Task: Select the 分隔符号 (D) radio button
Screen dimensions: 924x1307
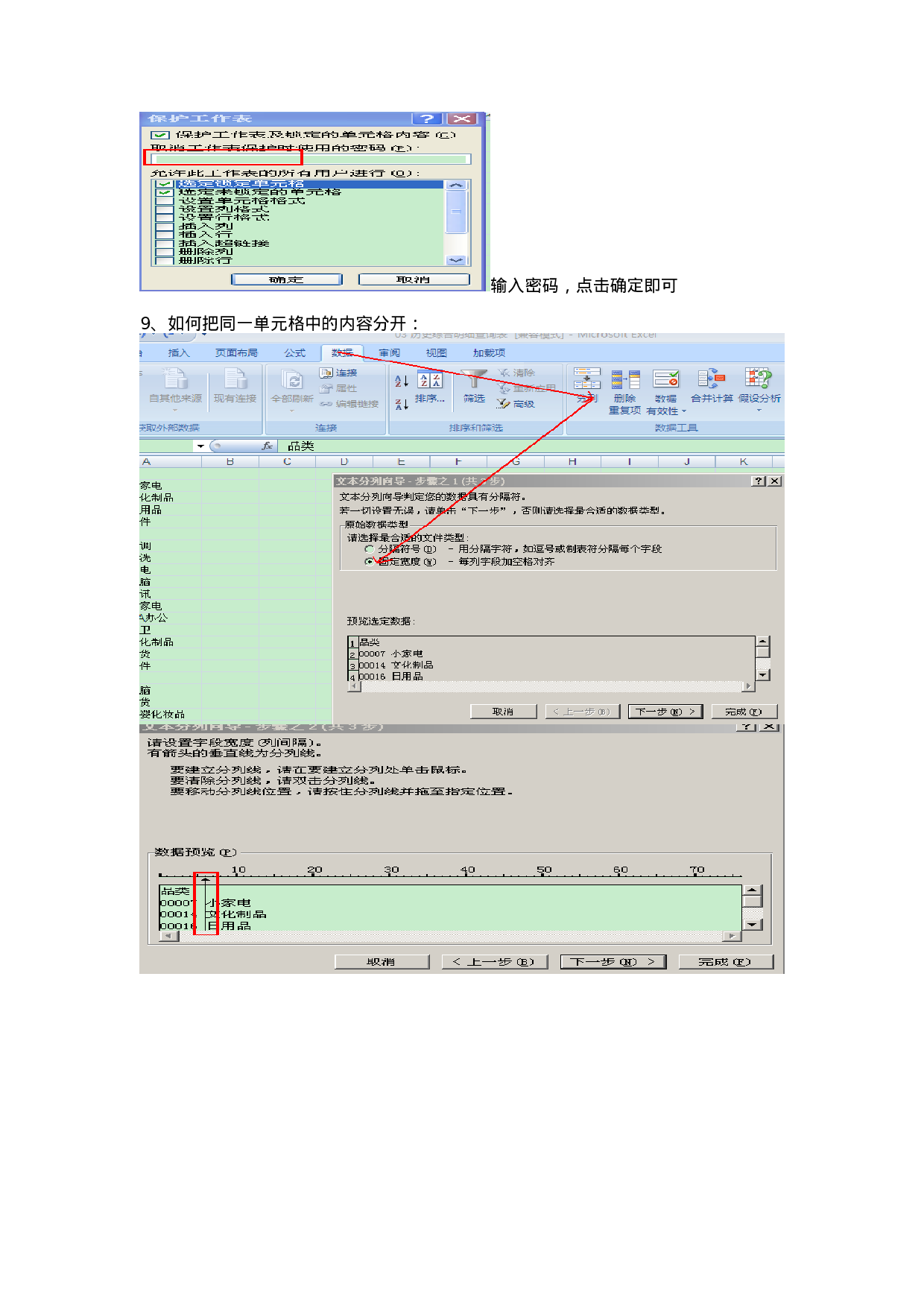Action: tap(370, 549)
